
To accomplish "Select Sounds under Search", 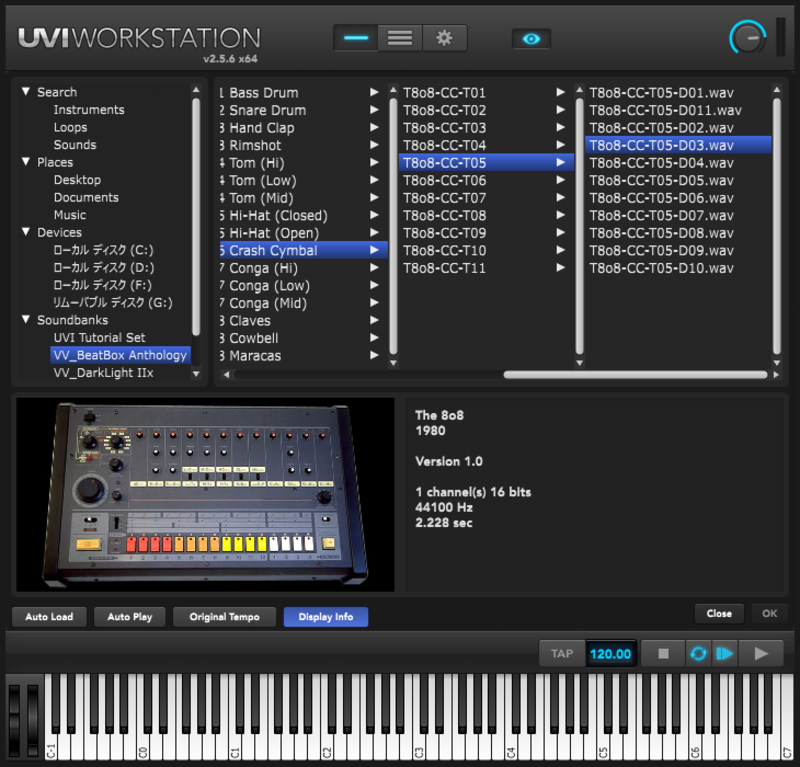I will 75,145.
